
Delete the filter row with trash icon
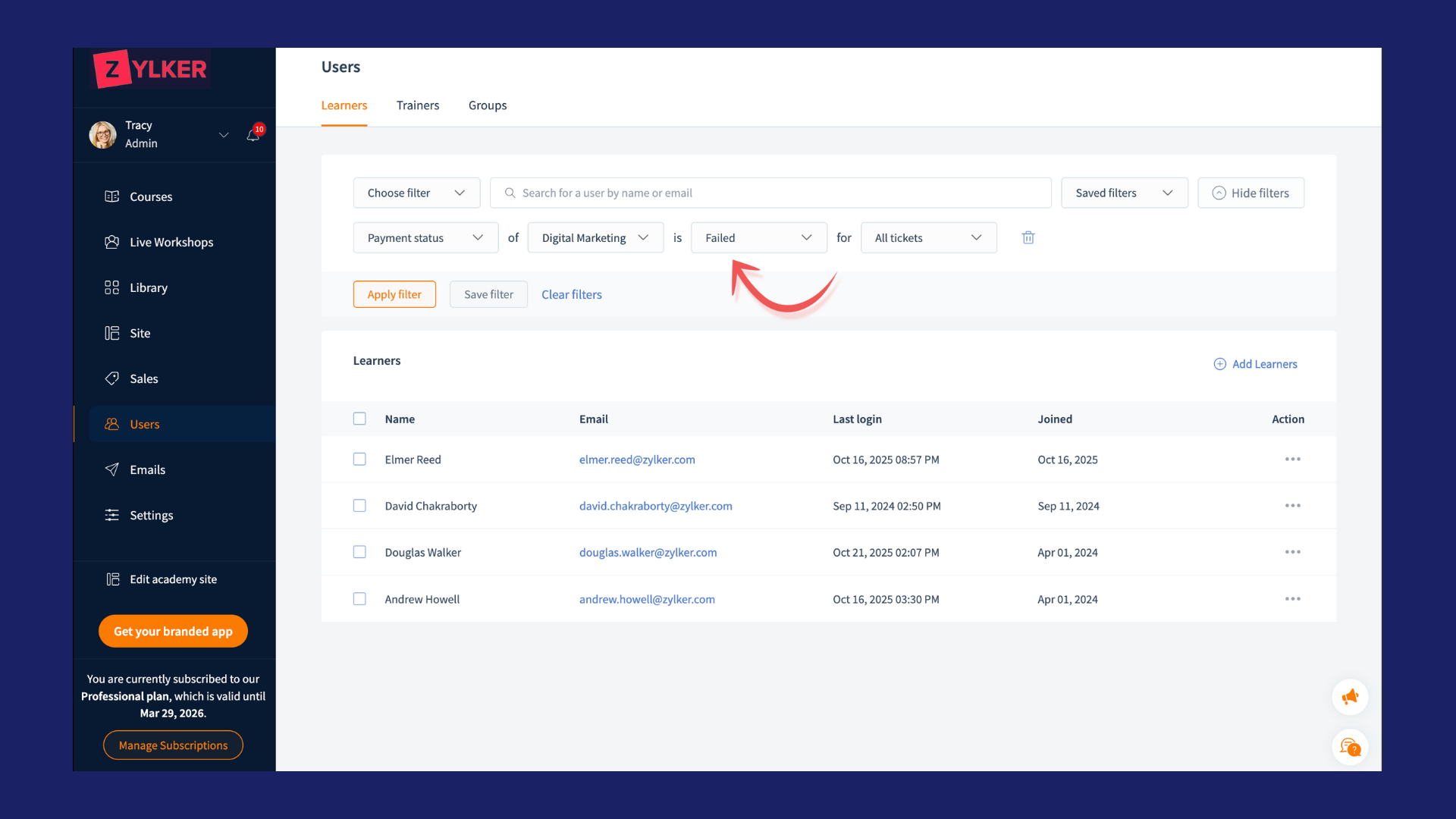(x=1028, y=237)
